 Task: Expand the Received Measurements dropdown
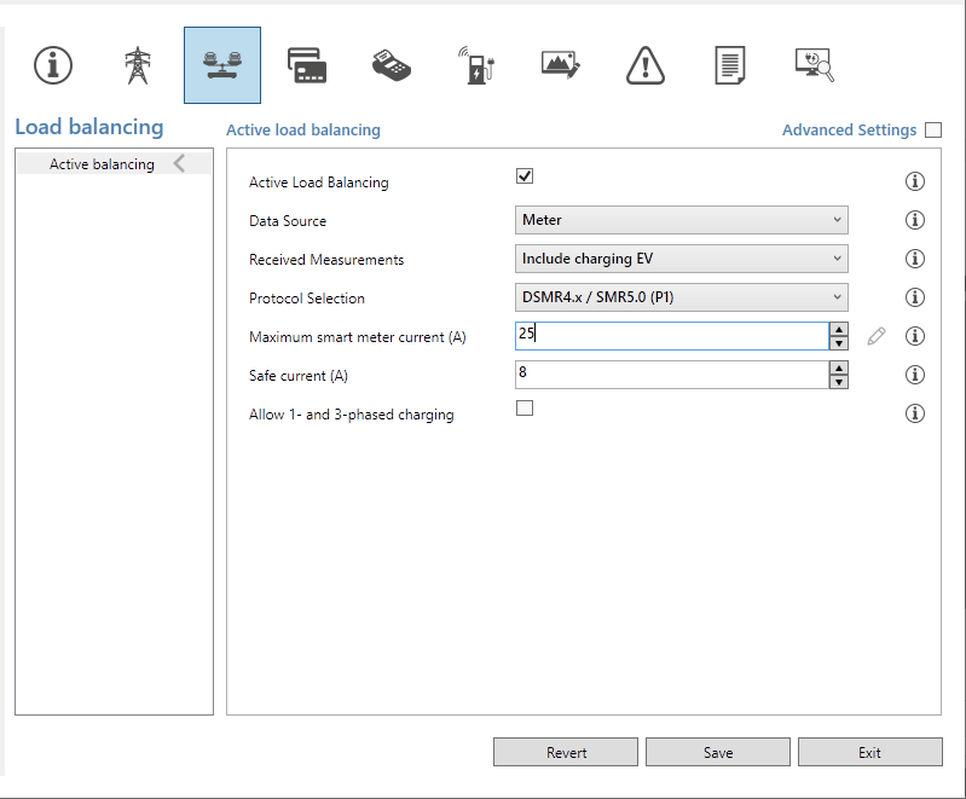tap(681, 259)
